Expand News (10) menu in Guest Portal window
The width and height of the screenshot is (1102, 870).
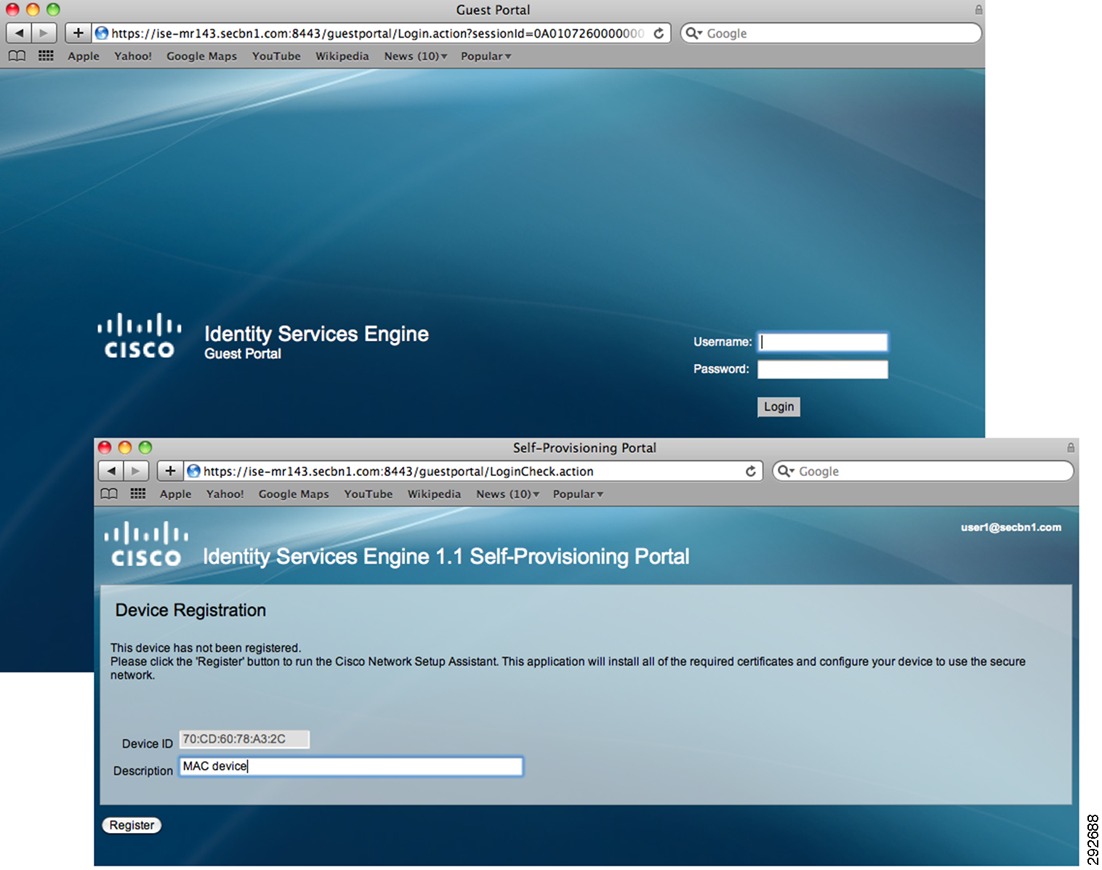click(x=415, y=56)
